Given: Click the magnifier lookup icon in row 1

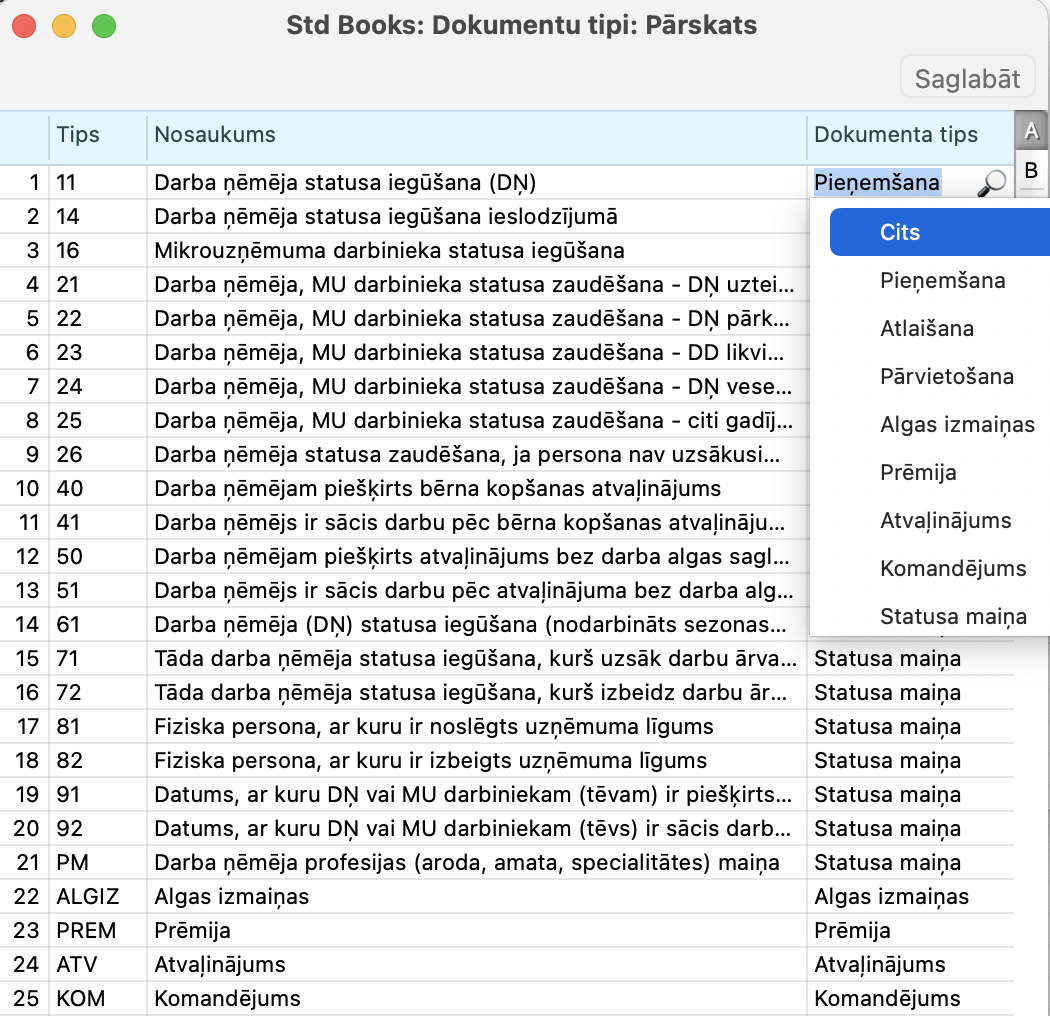Looking at the screenshot, I should (991, 183).
